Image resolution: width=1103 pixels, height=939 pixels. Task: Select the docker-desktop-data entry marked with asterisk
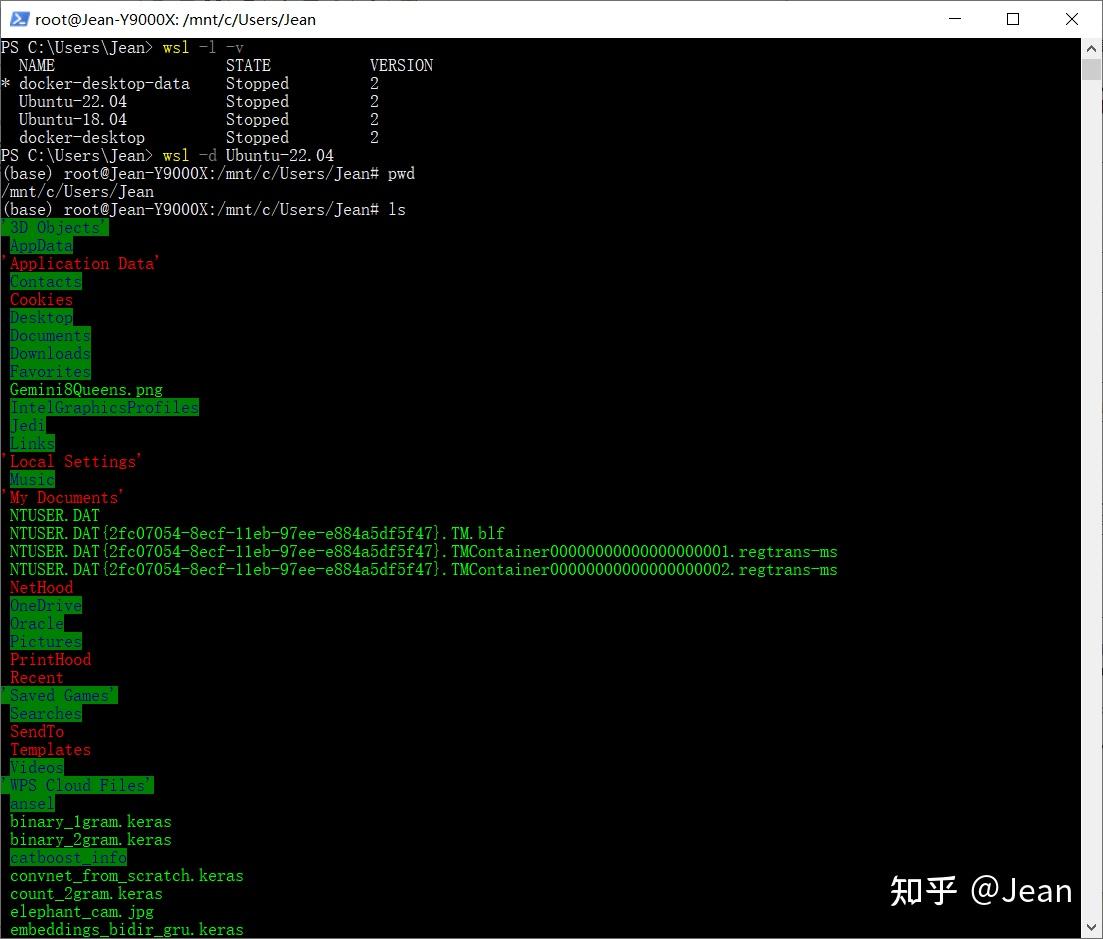tap(105, 83)
